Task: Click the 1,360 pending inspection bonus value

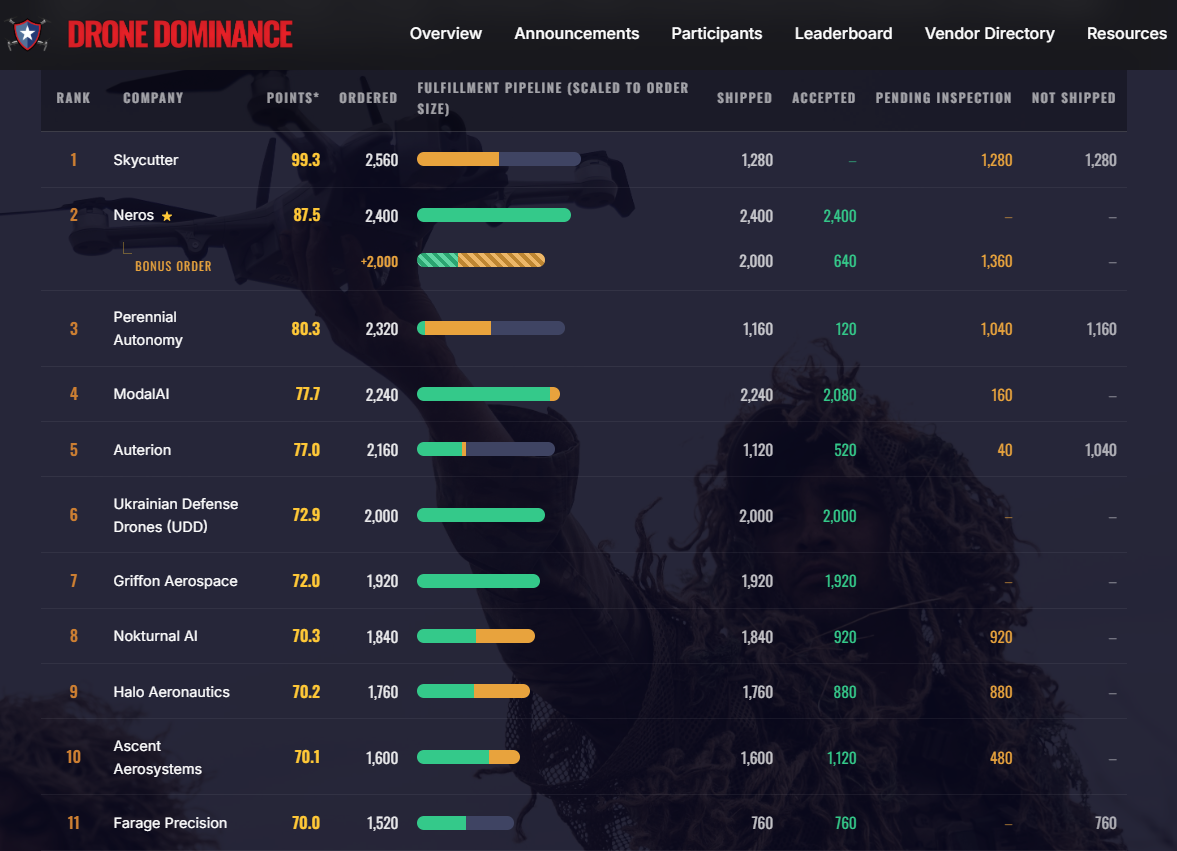Action: tap(996, 261)
